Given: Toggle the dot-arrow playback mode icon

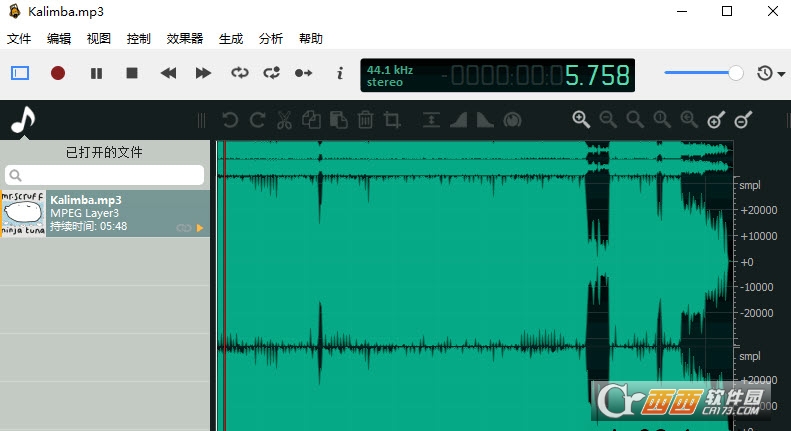Looking at the screenshot, I should pyautogui.click(x=303, y=73).
